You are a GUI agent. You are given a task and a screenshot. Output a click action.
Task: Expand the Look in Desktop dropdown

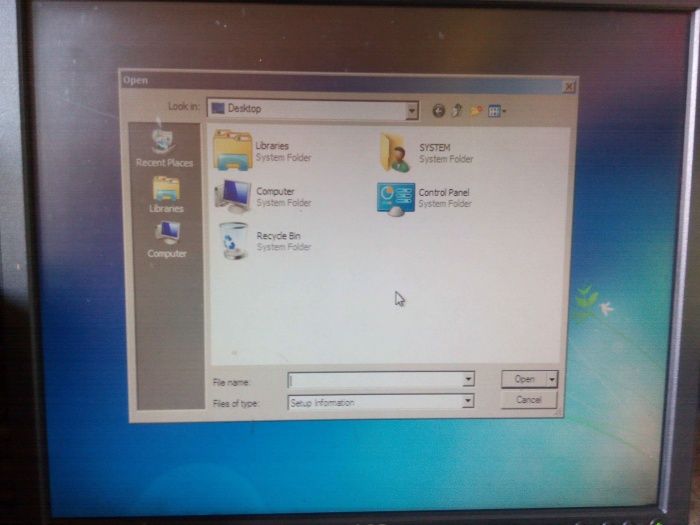coord(412,110)
